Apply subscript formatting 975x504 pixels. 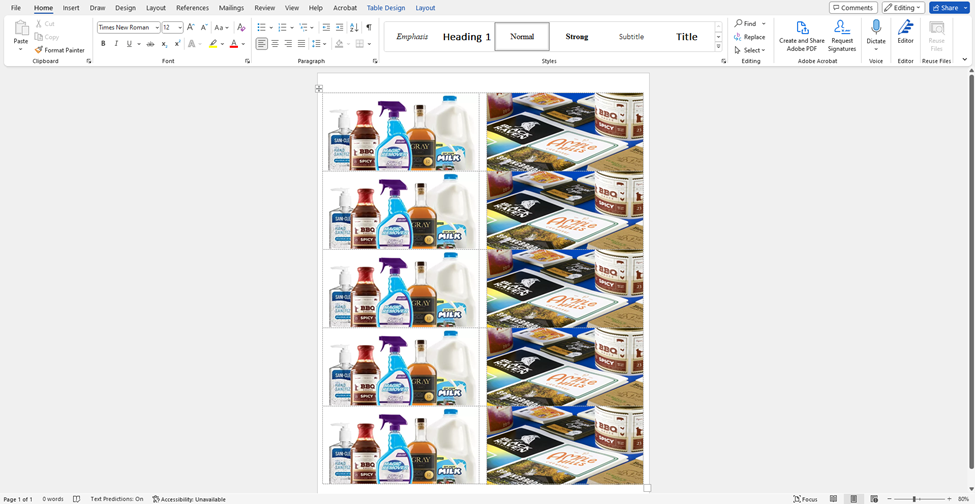tap(164, 44)
